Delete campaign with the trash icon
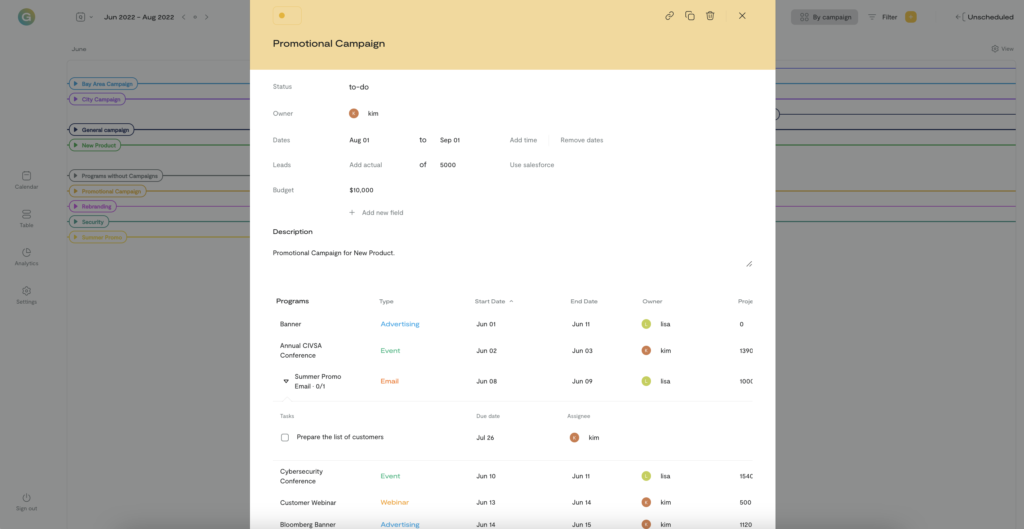Screen dimensions: 1024x529 [710, 16]
